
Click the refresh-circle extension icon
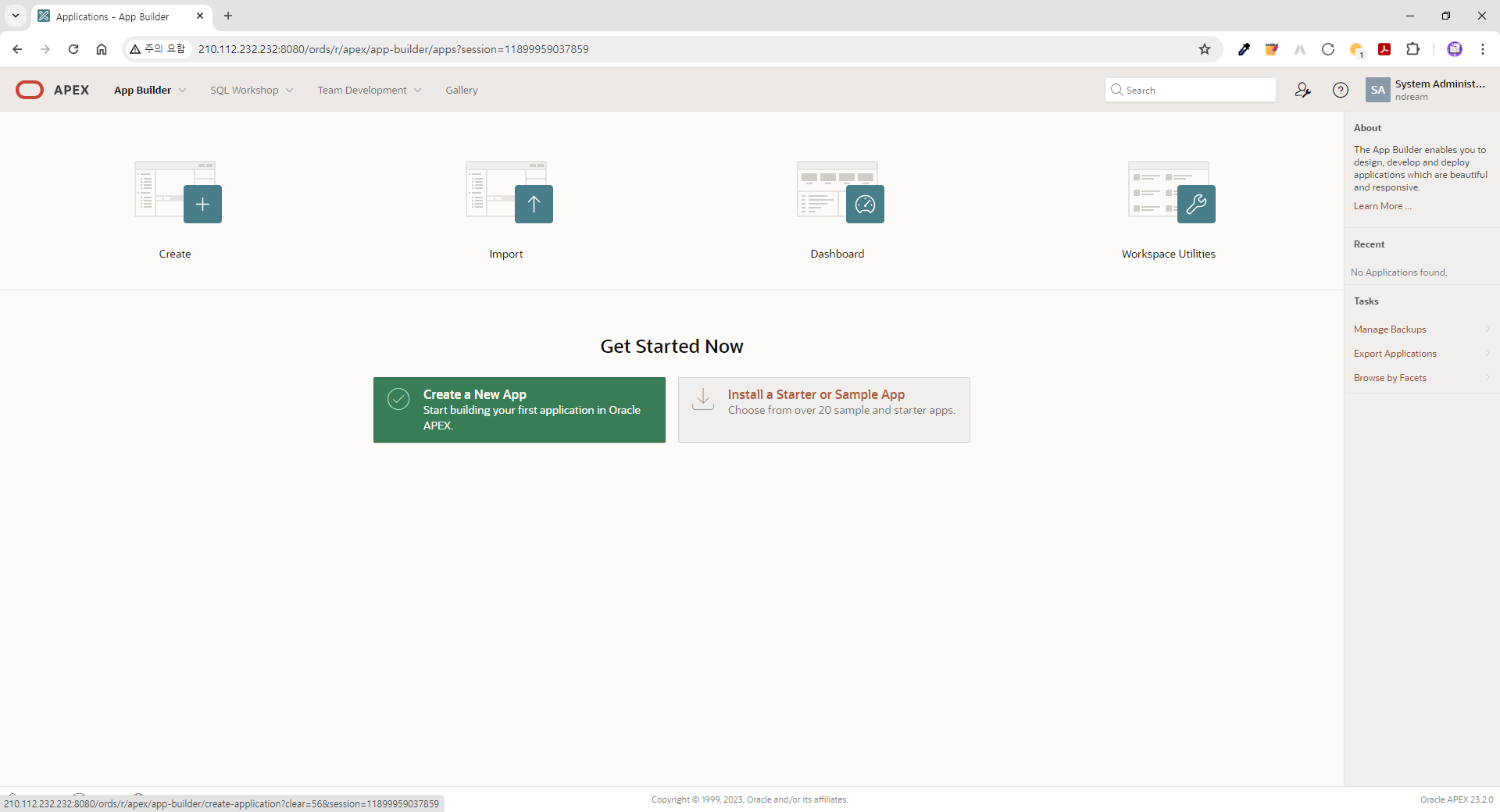1328,49
